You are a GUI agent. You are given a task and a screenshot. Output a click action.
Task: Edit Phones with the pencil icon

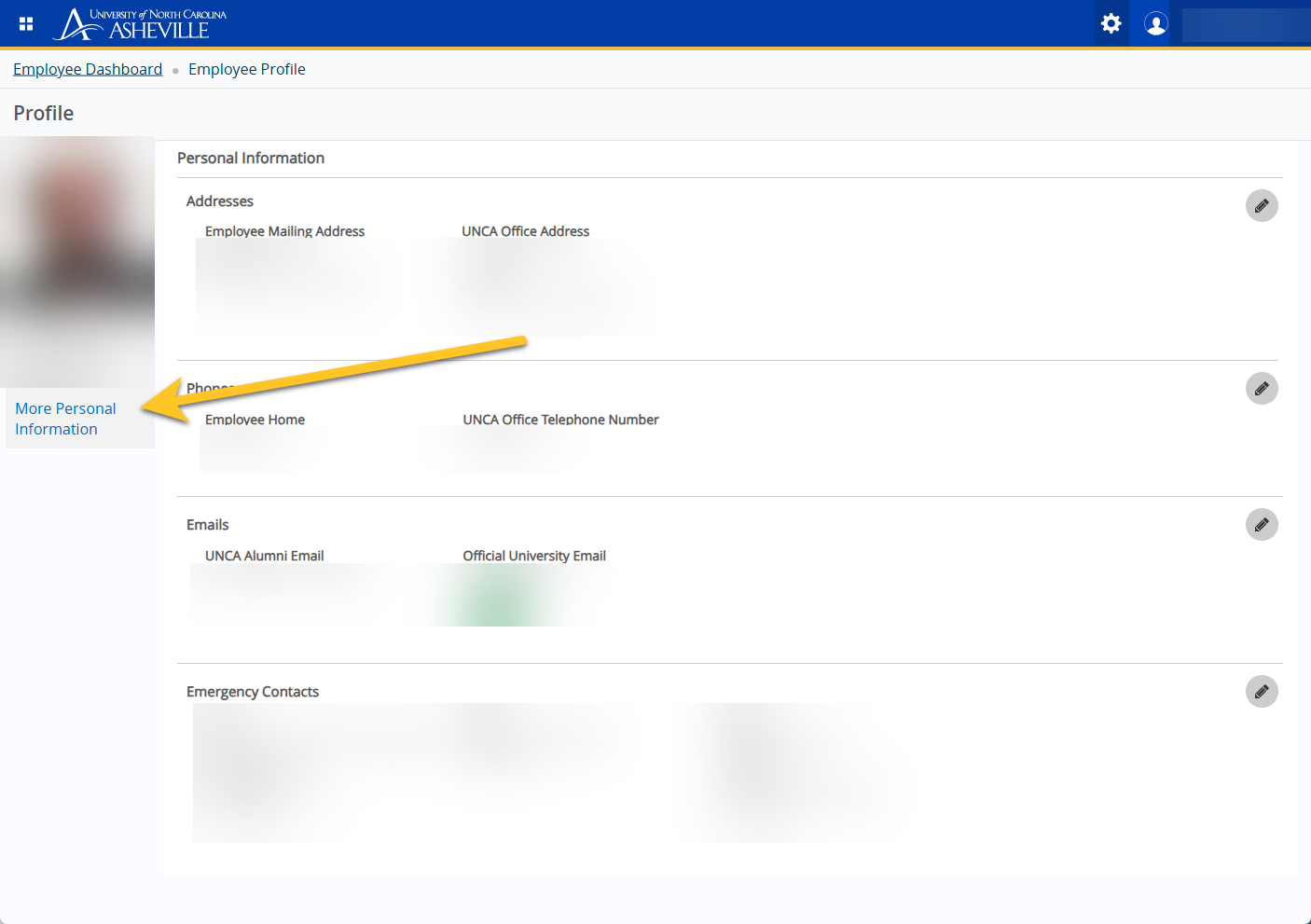point(1261,389)
